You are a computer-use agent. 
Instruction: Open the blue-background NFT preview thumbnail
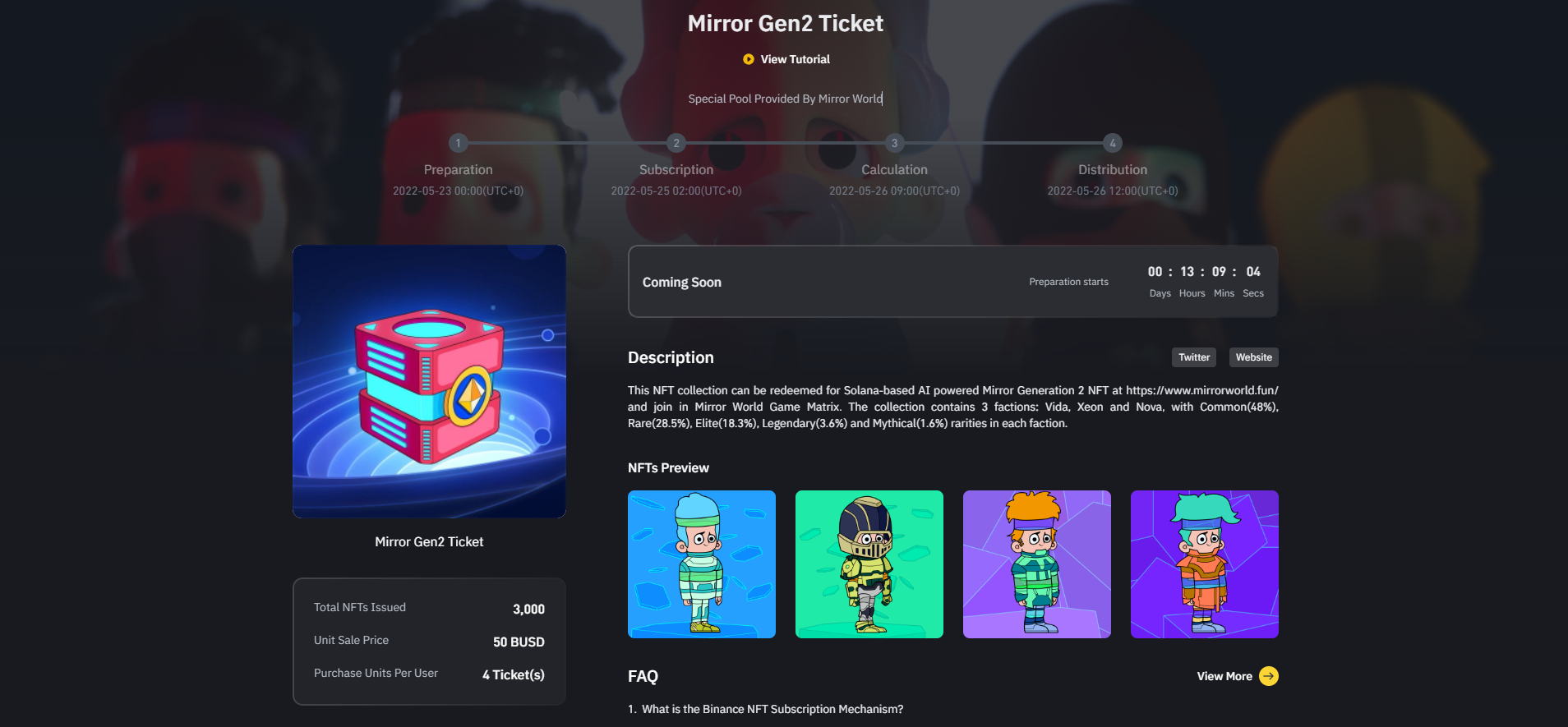point(702,564)
